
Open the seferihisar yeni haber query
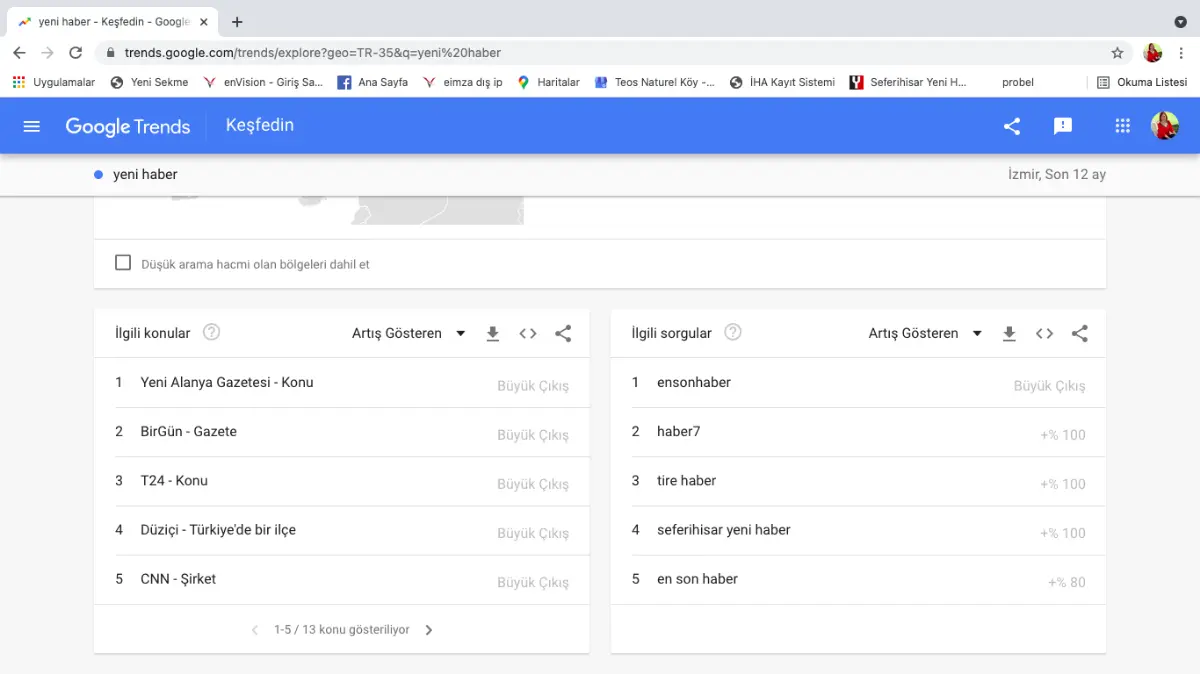pos(724,529)
